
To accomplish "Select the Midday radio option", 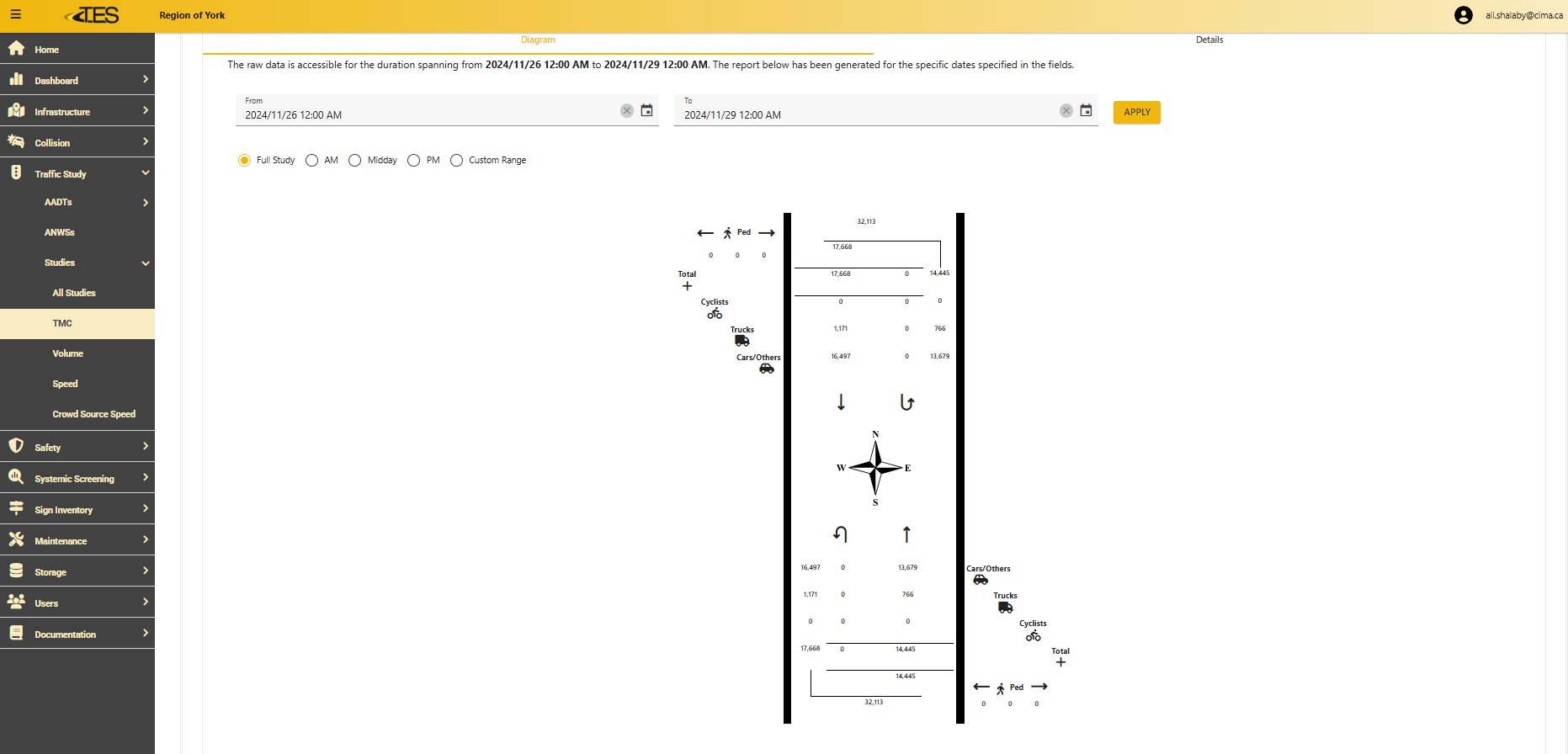I will (354, 160).
